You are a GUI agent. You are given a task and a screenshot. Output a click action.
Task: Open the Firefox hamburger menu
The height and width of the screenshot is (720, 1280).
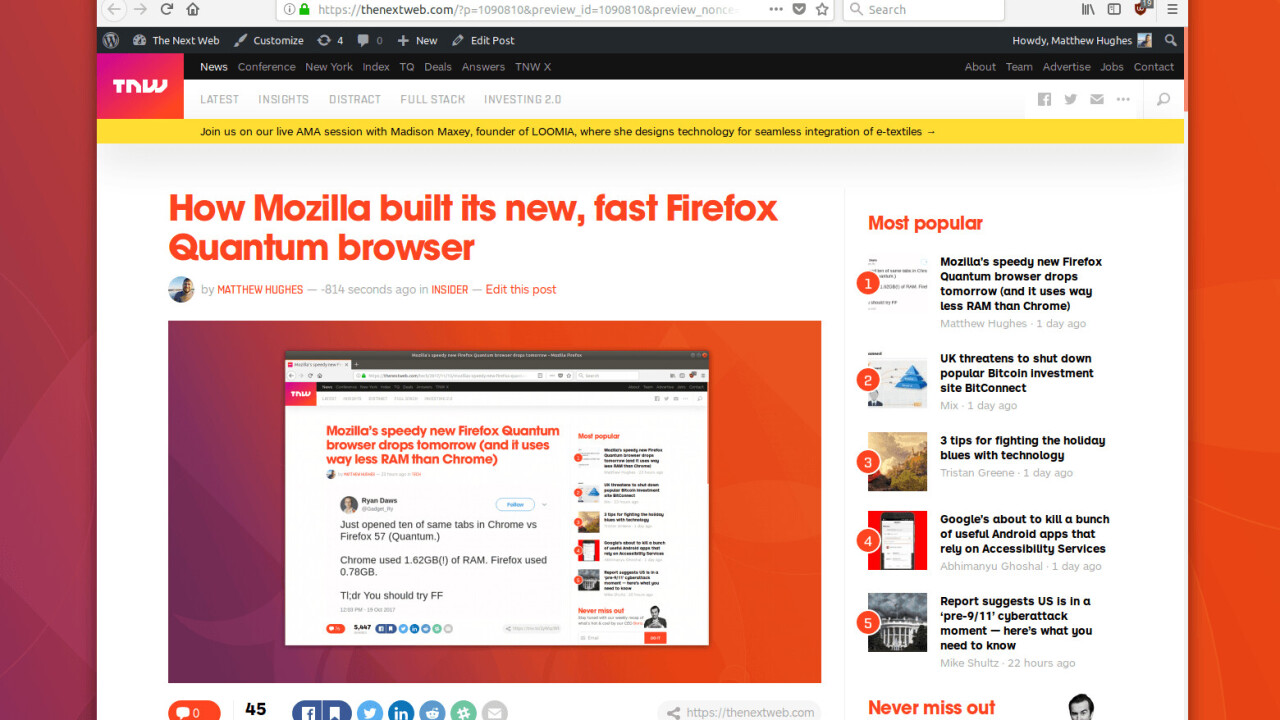pyautogui.click(x=1172, y=9)
